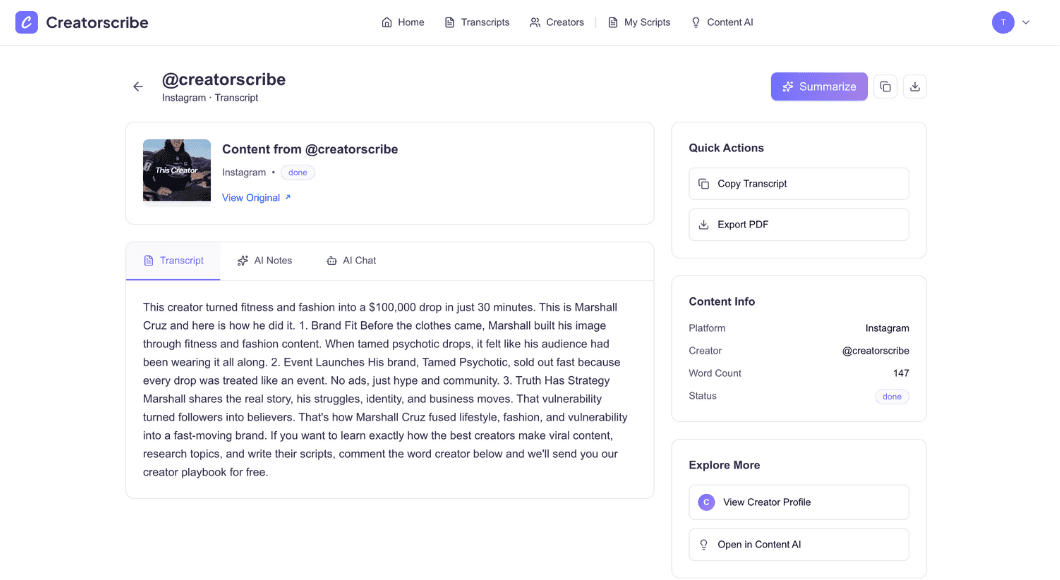Open the Home navigation item
The image size is (1060, 580).
403,22
